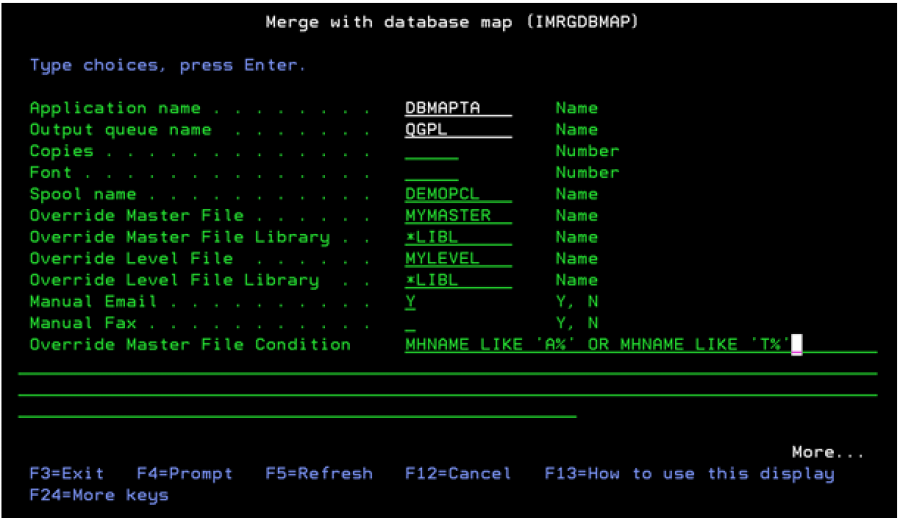Show additional keys with F24=More keys
900x518 pixels.
(x=99, y=495)
